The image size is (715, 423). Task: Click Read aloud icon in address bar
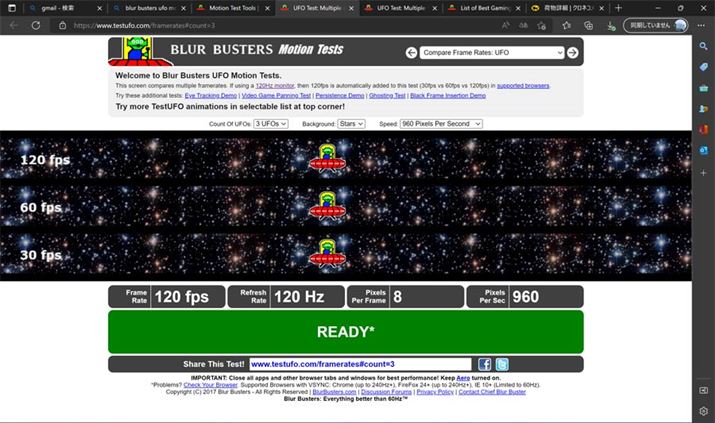505,26
